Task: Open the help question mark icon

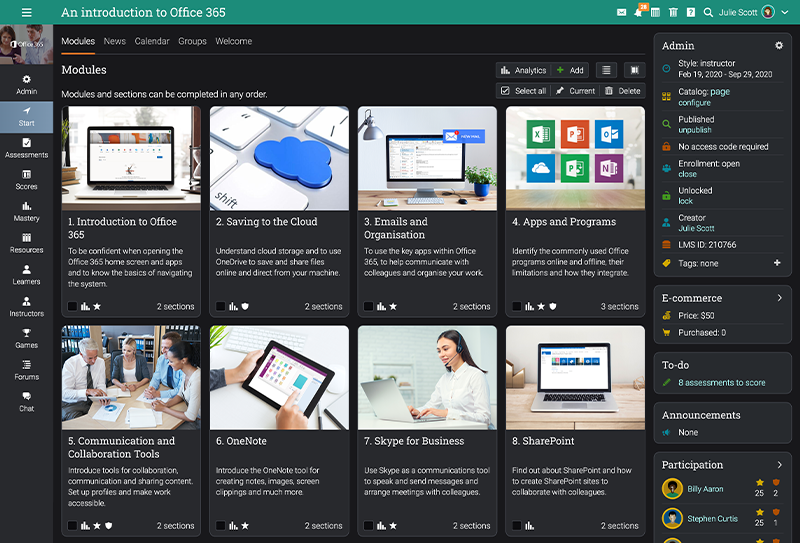Action: [x=691, y=12]
